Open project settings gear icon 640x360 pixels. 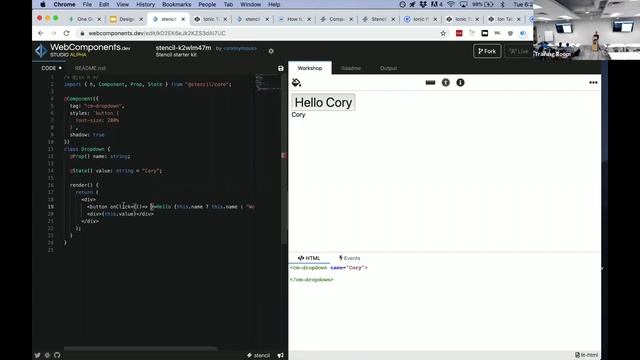(x=271, y=51)
